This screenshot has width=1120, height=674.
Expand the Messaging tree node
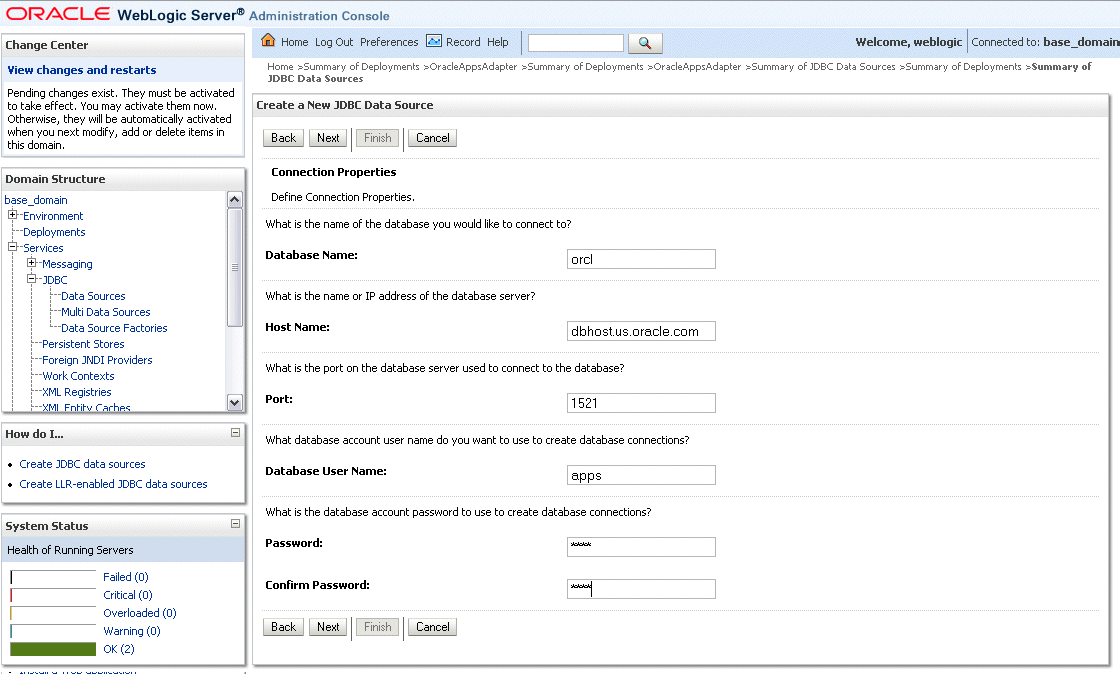[x=31, y=263]
